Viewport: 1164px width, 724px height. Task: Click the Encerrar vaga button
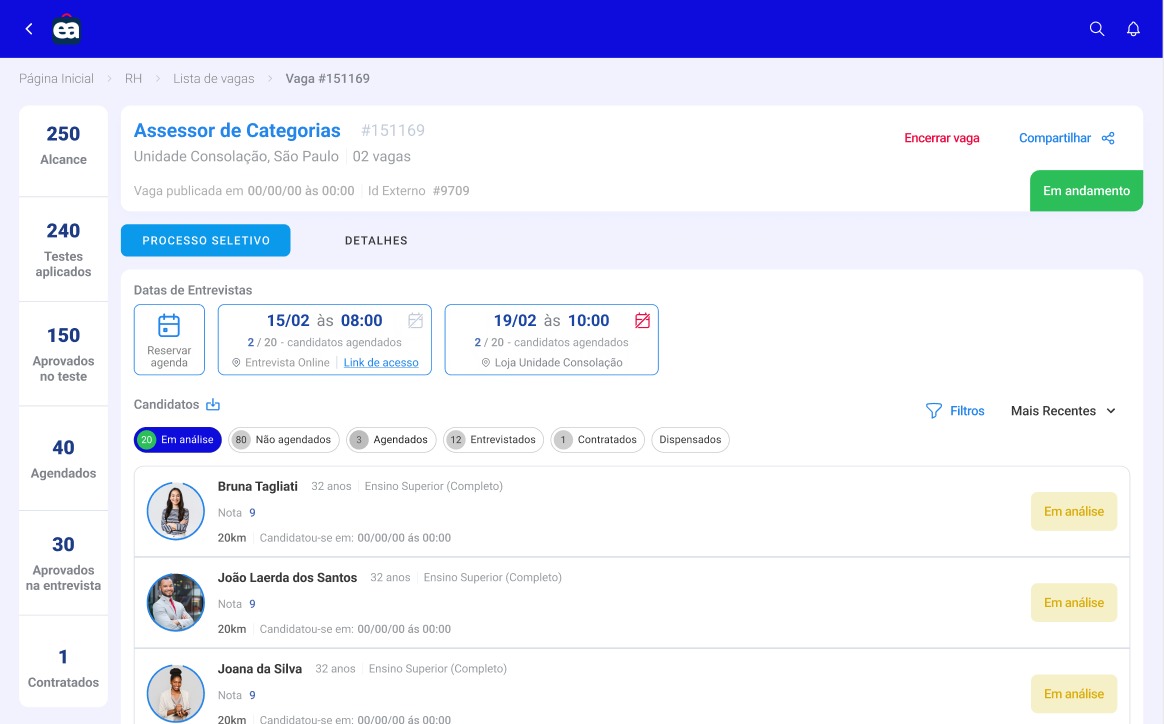click(941, 138)
